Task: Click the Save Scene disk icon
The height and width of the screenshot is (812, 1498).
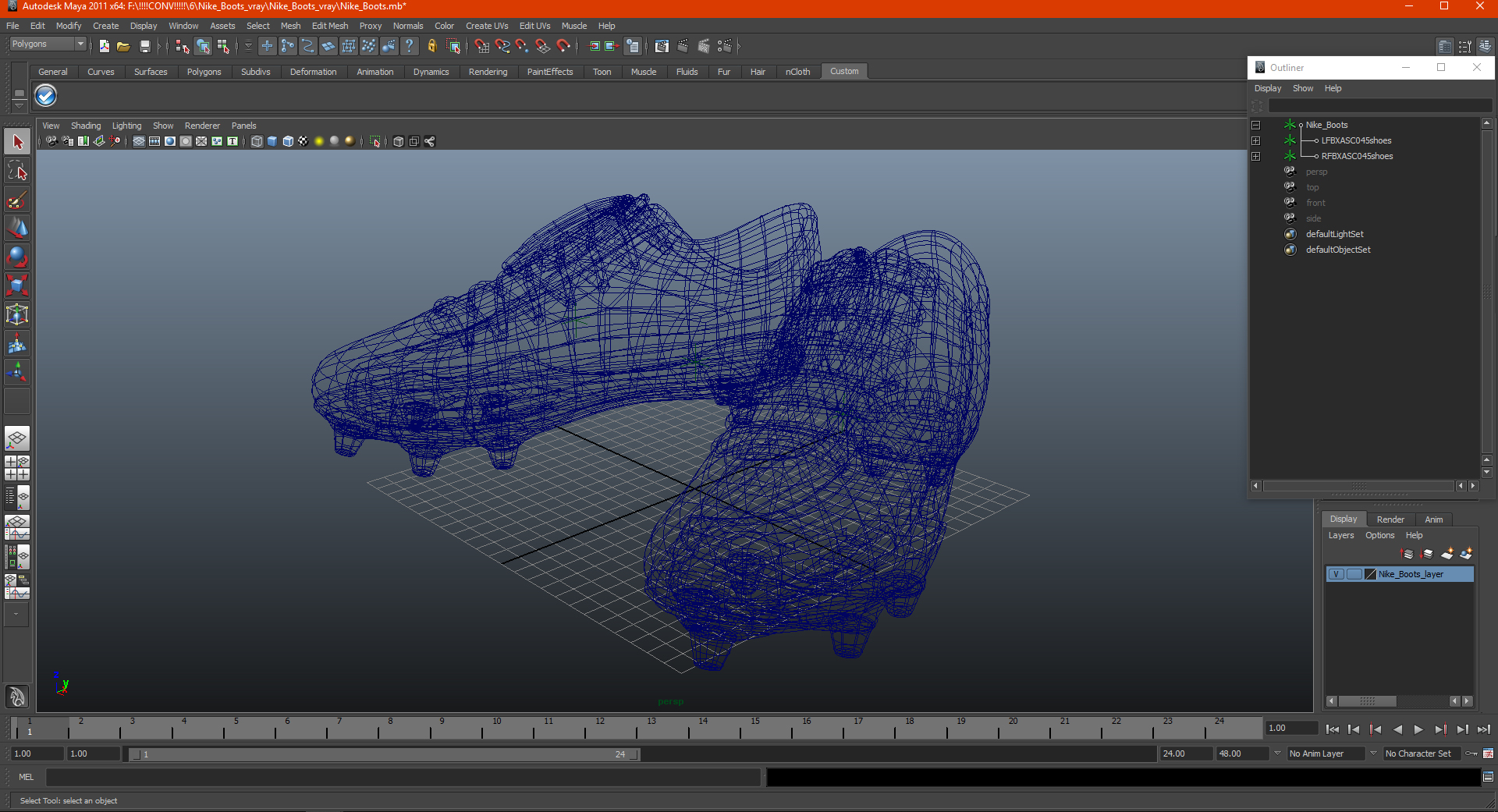Action: [x=144, y=47]
